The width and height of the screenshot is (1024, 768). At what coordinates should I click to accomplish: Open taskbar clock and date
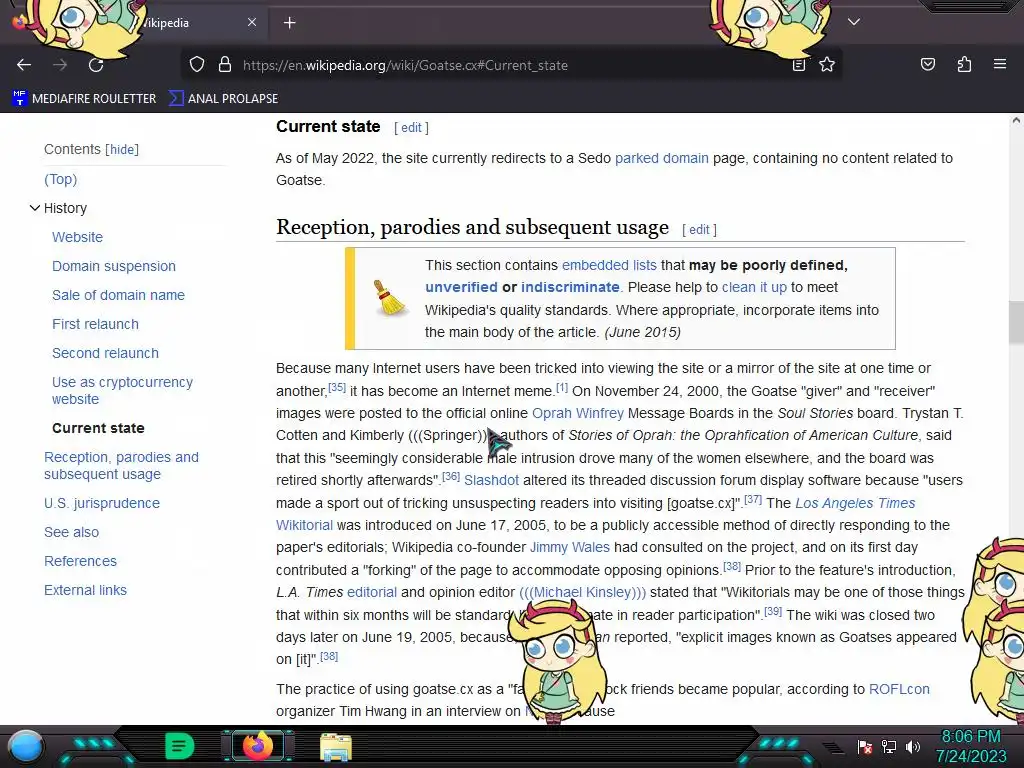(x=971, y=746)
